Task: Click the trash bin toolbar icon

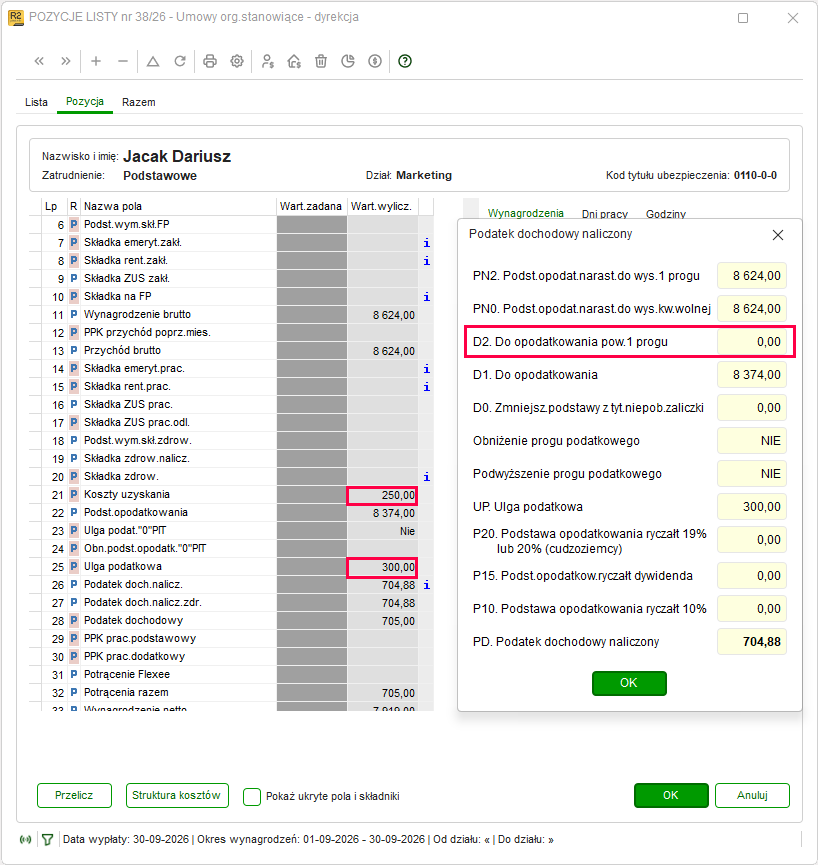Action: [321, 61]
